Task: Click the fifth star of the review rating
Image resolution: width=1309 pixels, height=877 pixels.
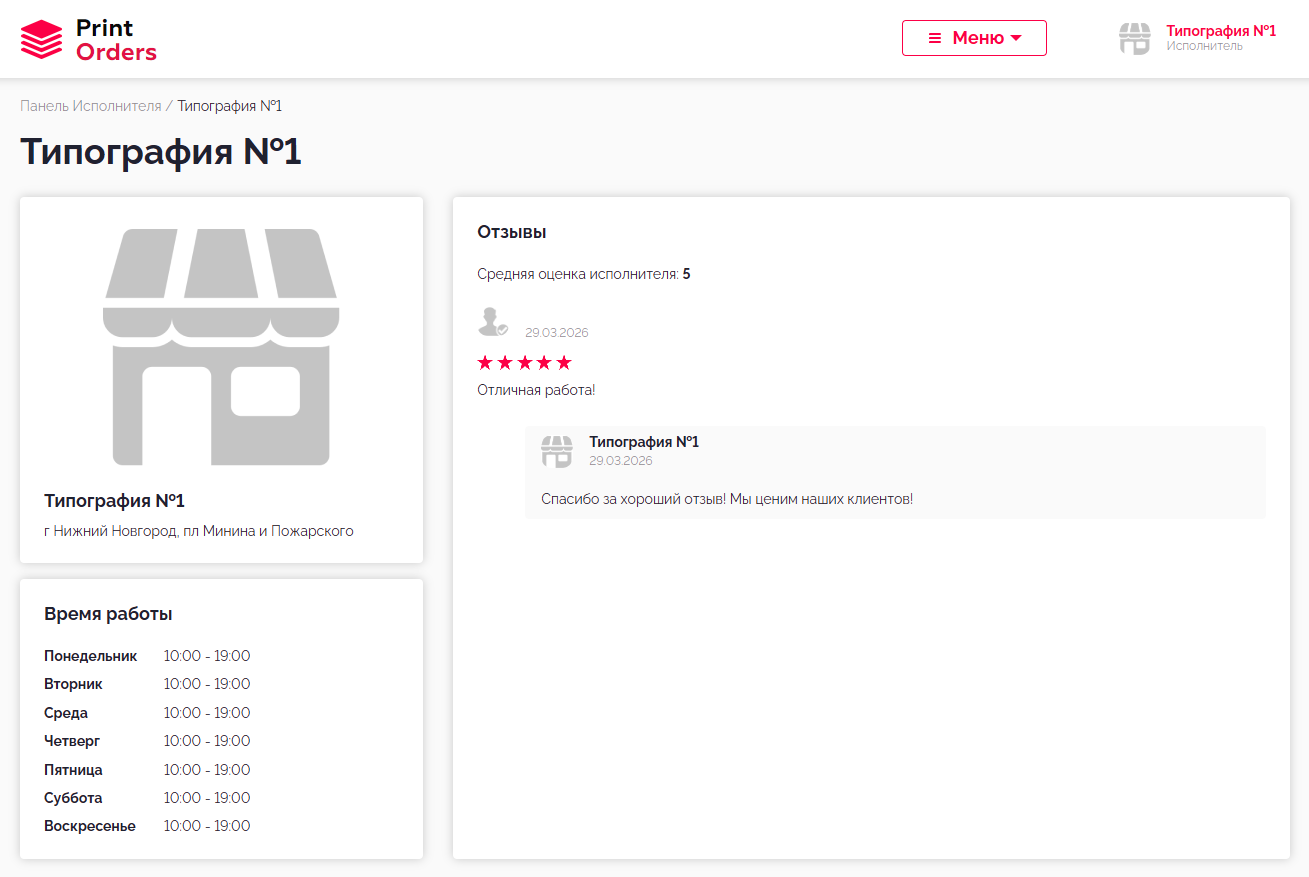Action: 564,362
